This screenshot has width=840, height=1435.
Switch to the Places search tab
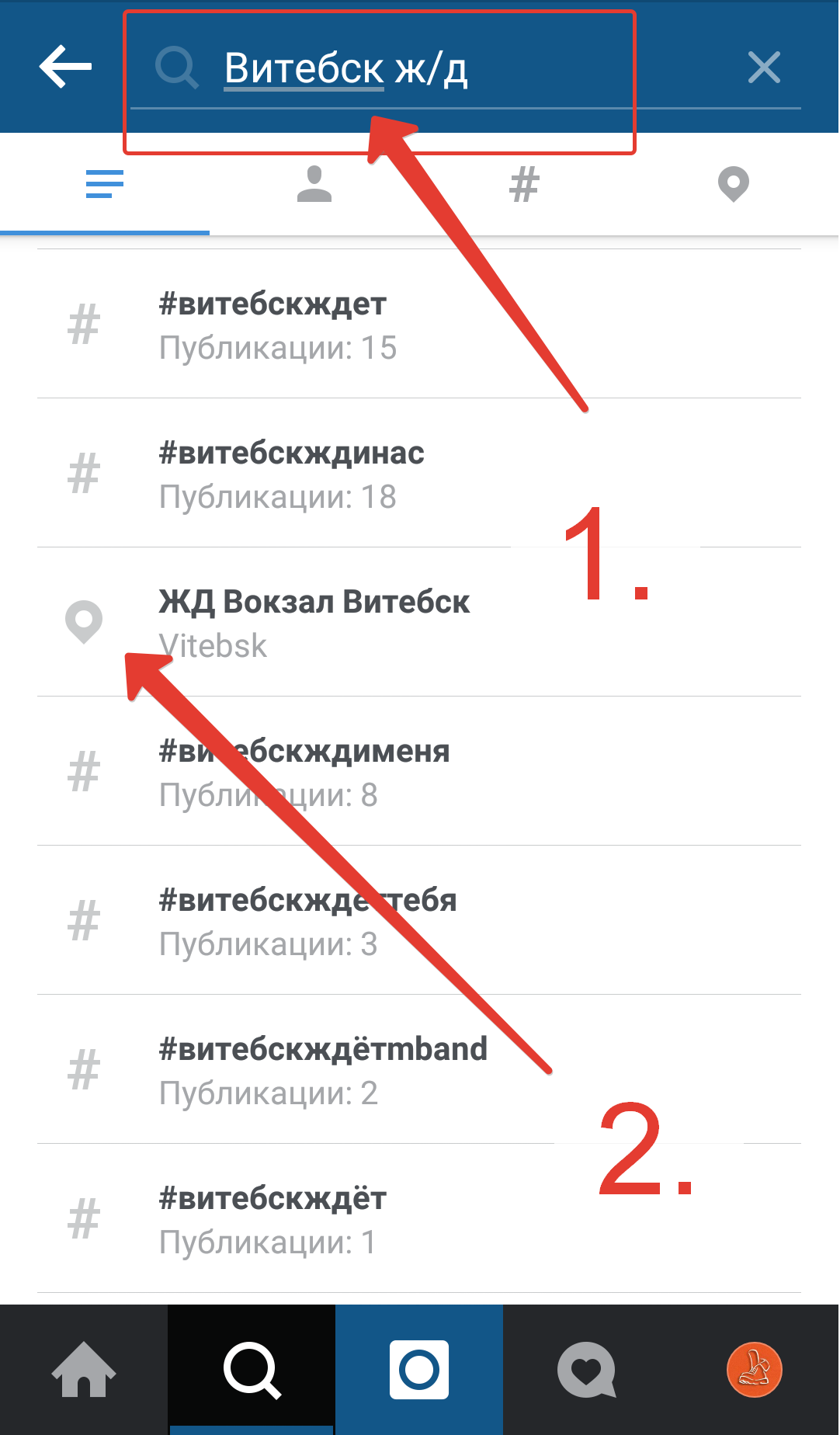point(733,185)
